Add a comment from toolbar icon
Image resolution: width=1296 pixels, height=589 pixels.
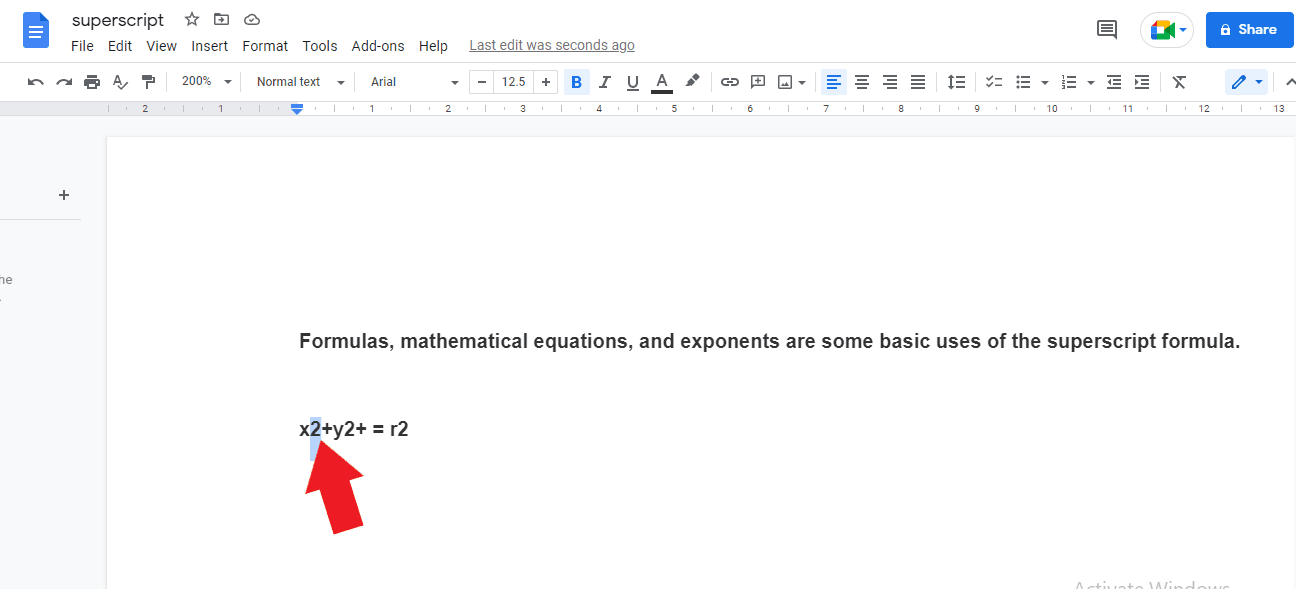(x=758, y=82)
